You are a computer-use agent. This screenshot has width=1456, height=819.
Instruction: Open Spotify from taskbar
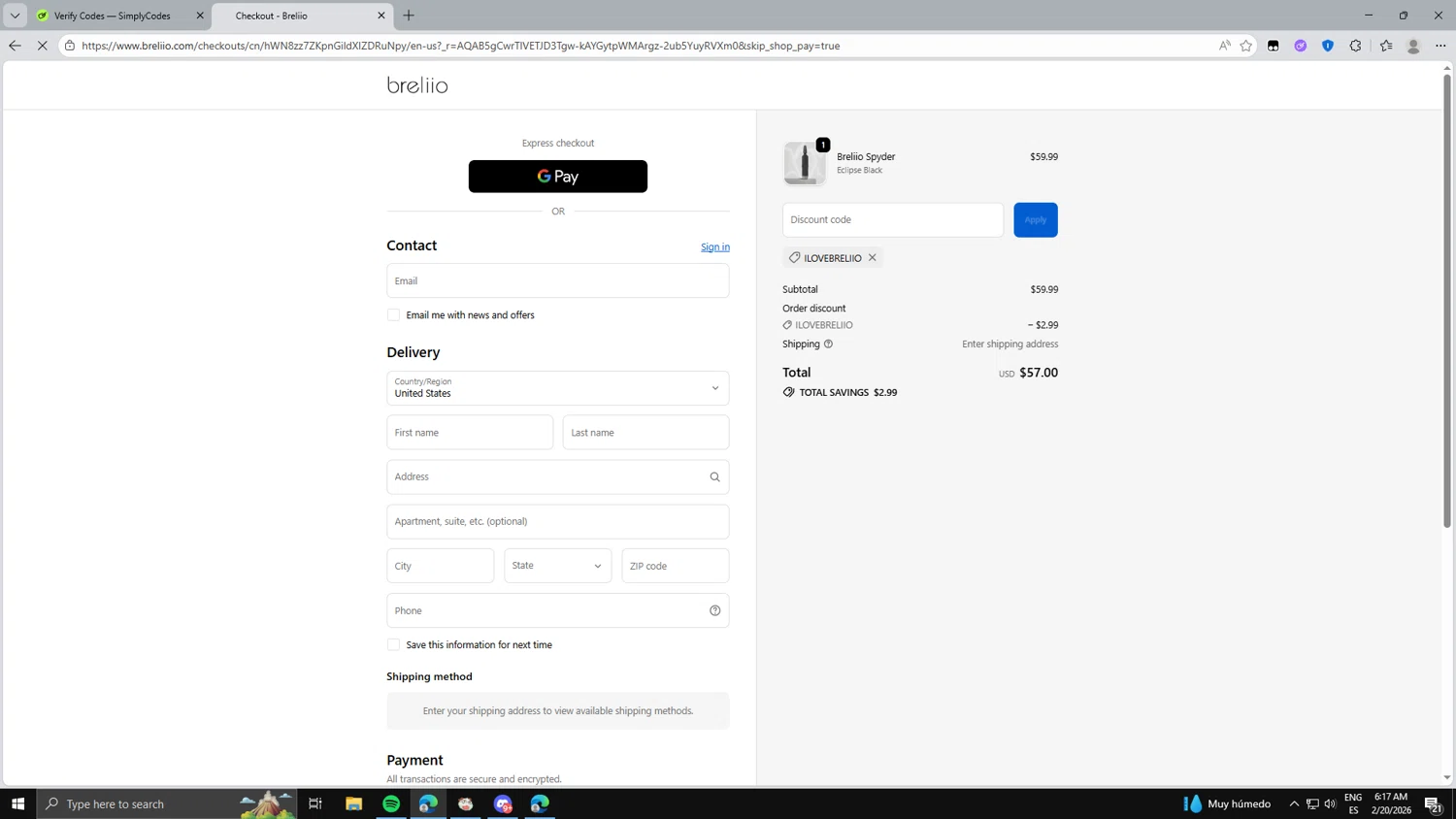(x=391, y=803)
